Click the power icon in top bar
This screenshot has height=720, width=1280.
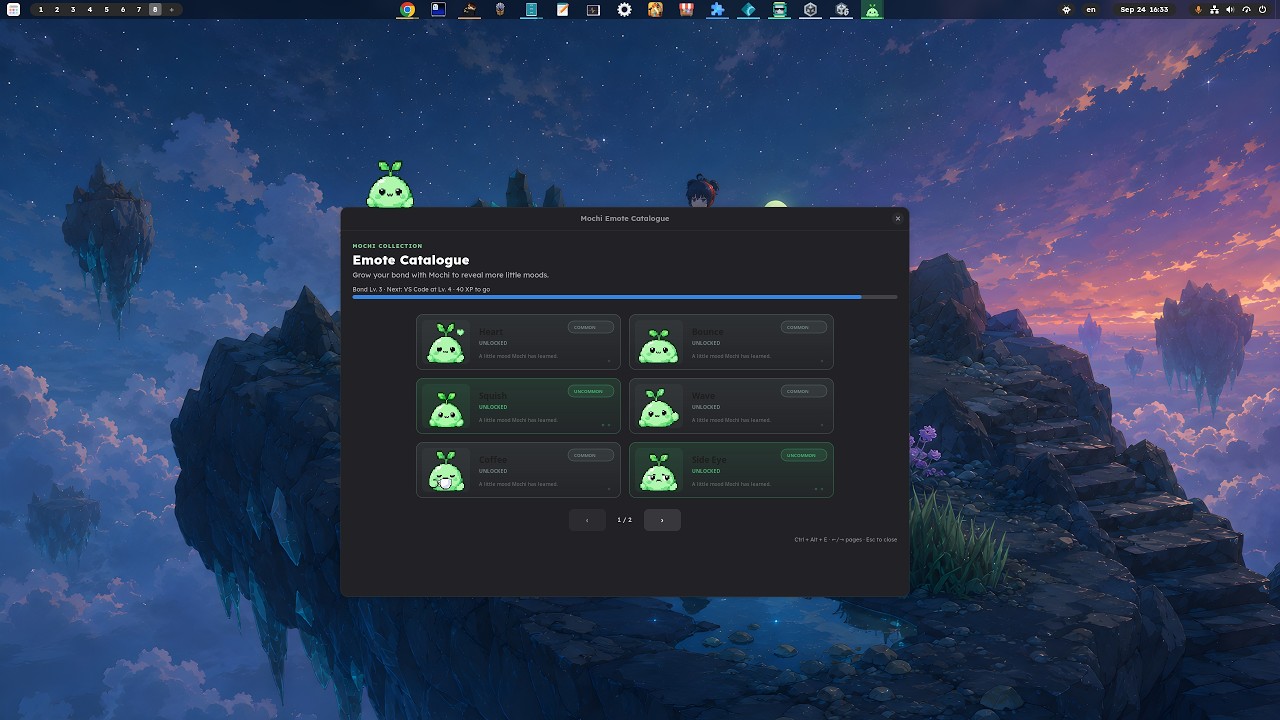(1262, 9)
